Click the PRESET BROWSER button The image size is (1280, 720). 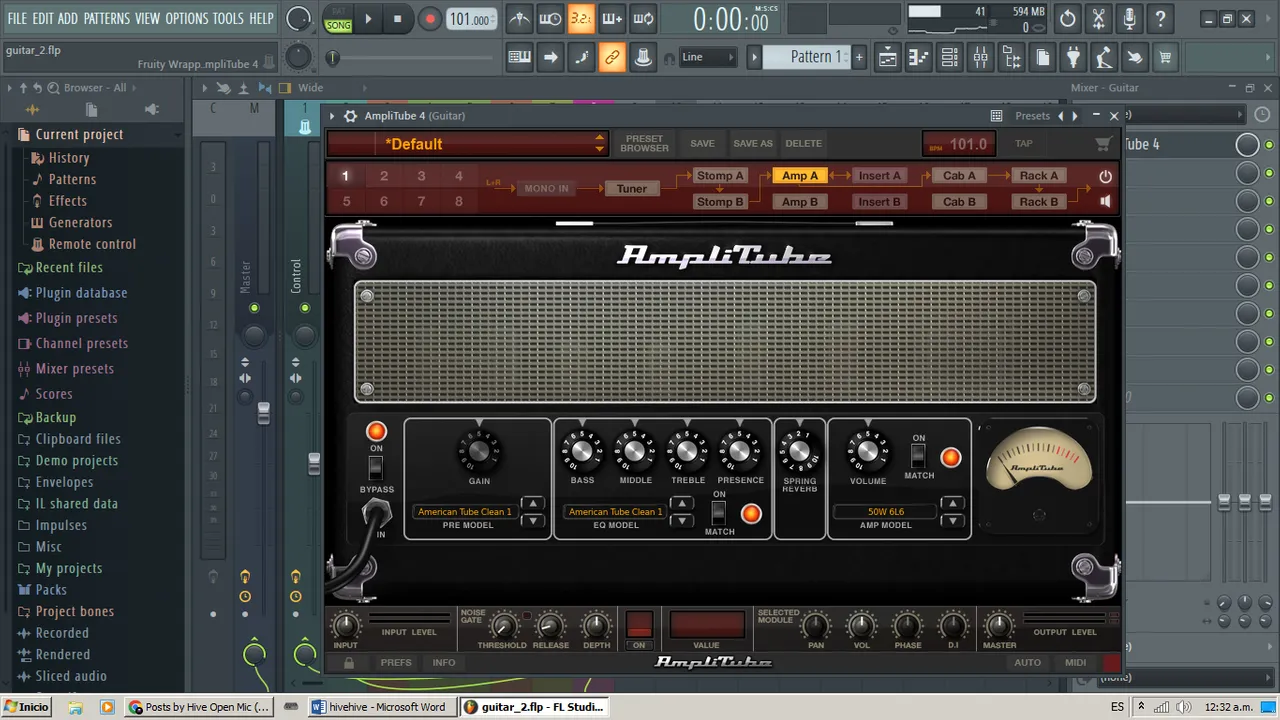(645, 144)
